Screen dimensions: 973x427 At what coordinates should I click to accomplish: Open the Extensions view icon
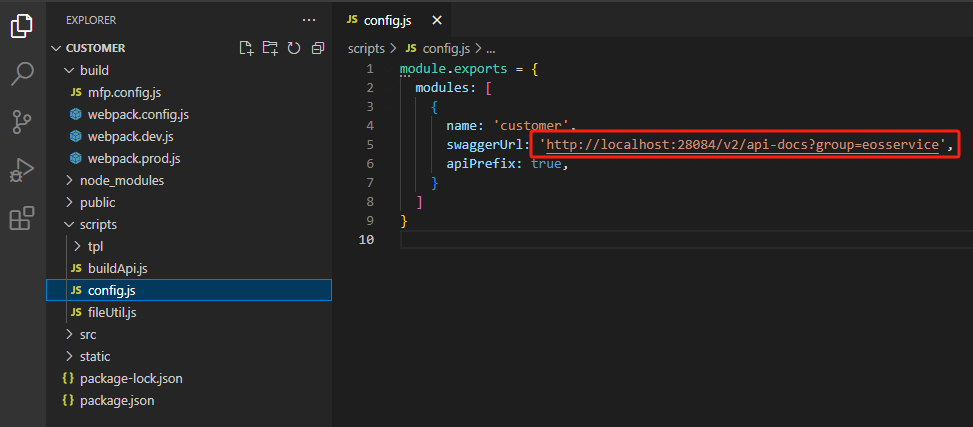coord(22,218)
